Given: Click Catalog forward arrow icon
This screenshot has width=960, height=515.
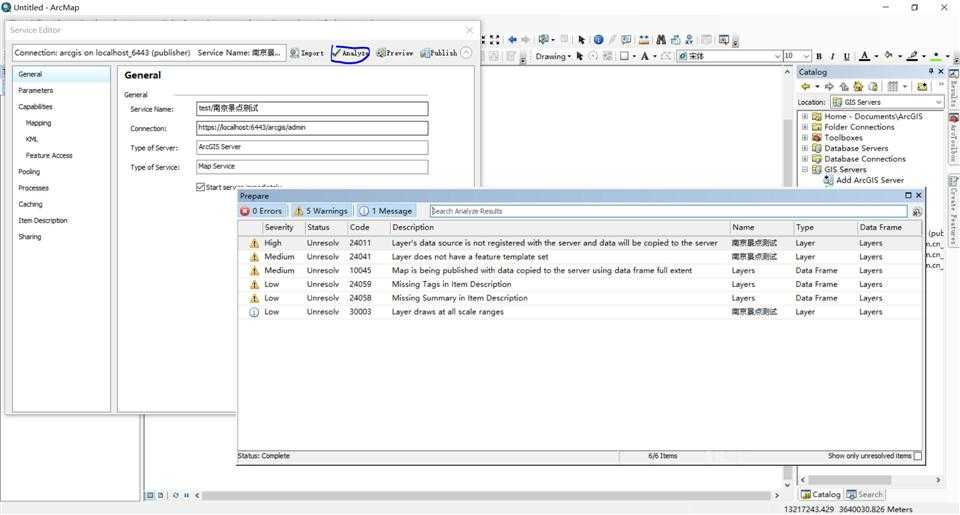Looking at the screenshot, I should (829, 87).
